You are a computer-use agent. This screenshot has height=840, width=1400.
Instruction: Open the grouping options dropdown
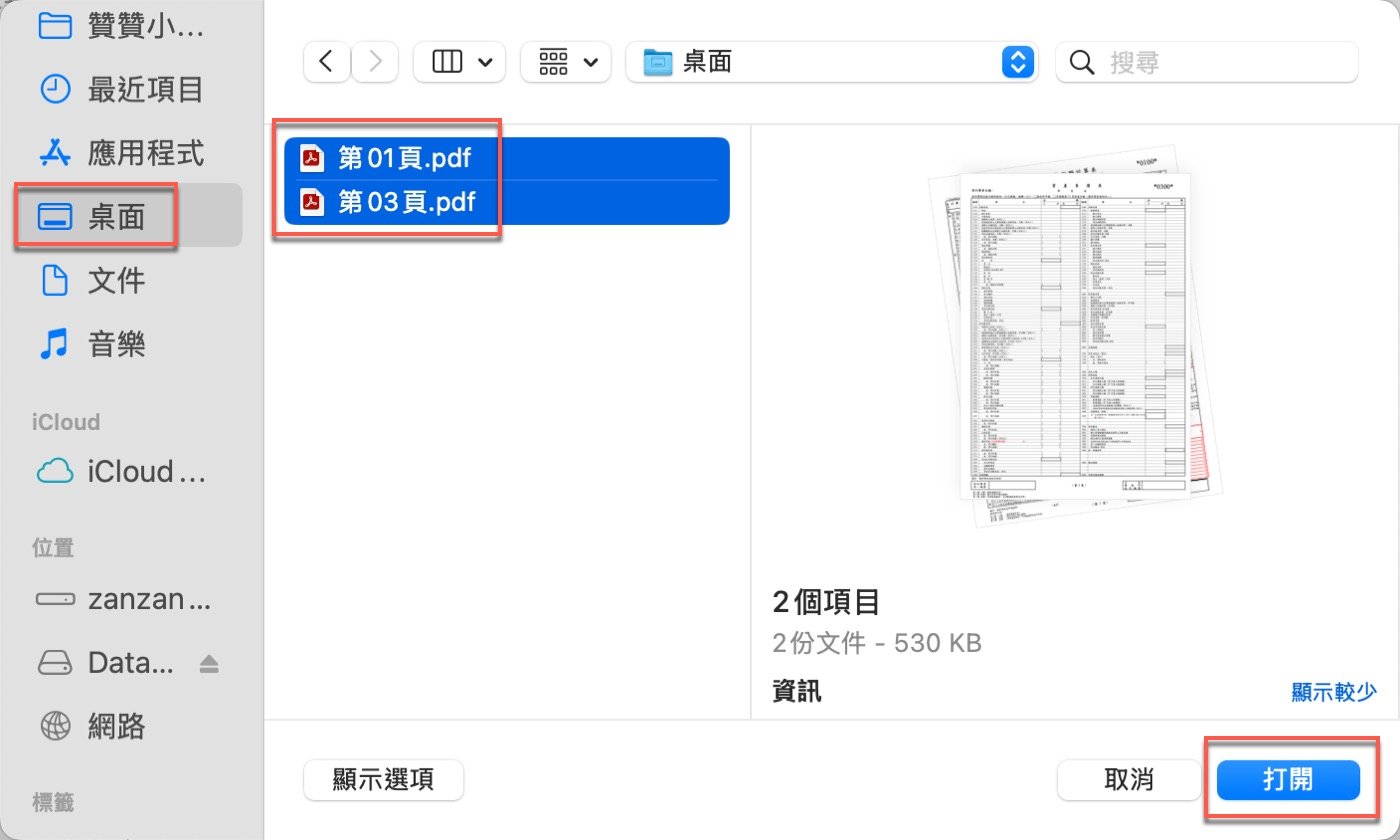tap(566, 61)
